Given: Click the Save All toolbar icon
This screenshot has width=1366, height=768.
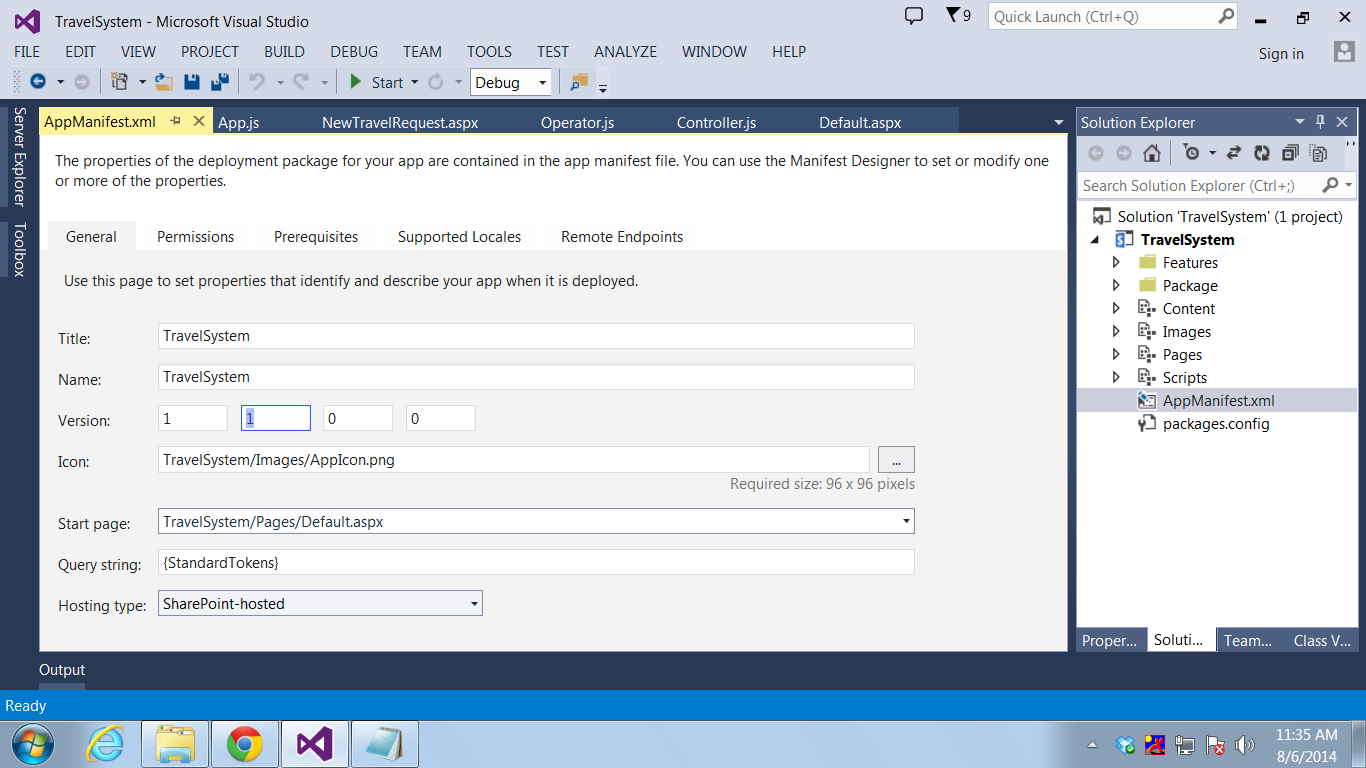Looking at the screenshot, I should pos(220,82).
